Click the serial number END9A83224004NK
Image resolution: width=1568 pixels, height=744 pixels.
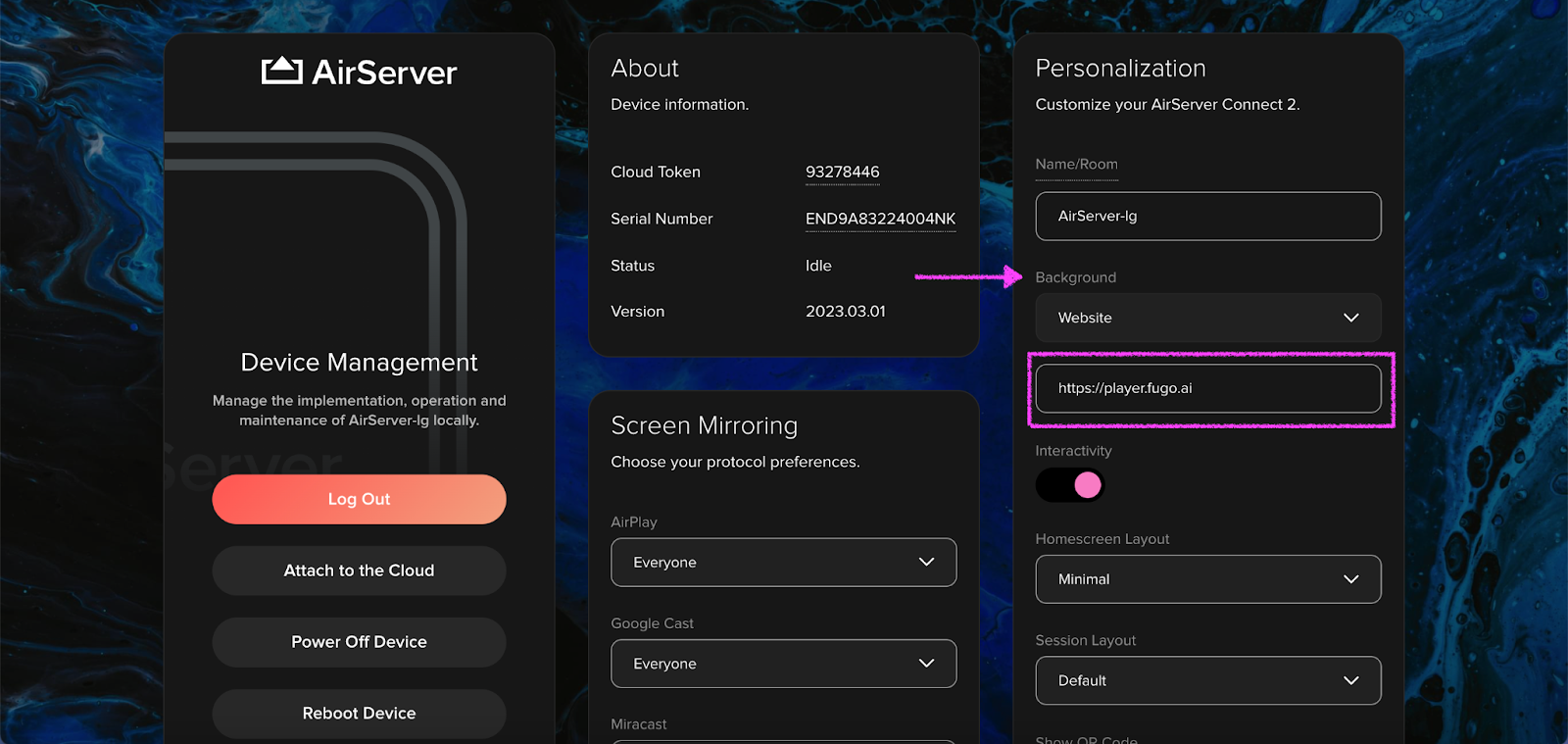pyautogui.click(x=880, y=219)
